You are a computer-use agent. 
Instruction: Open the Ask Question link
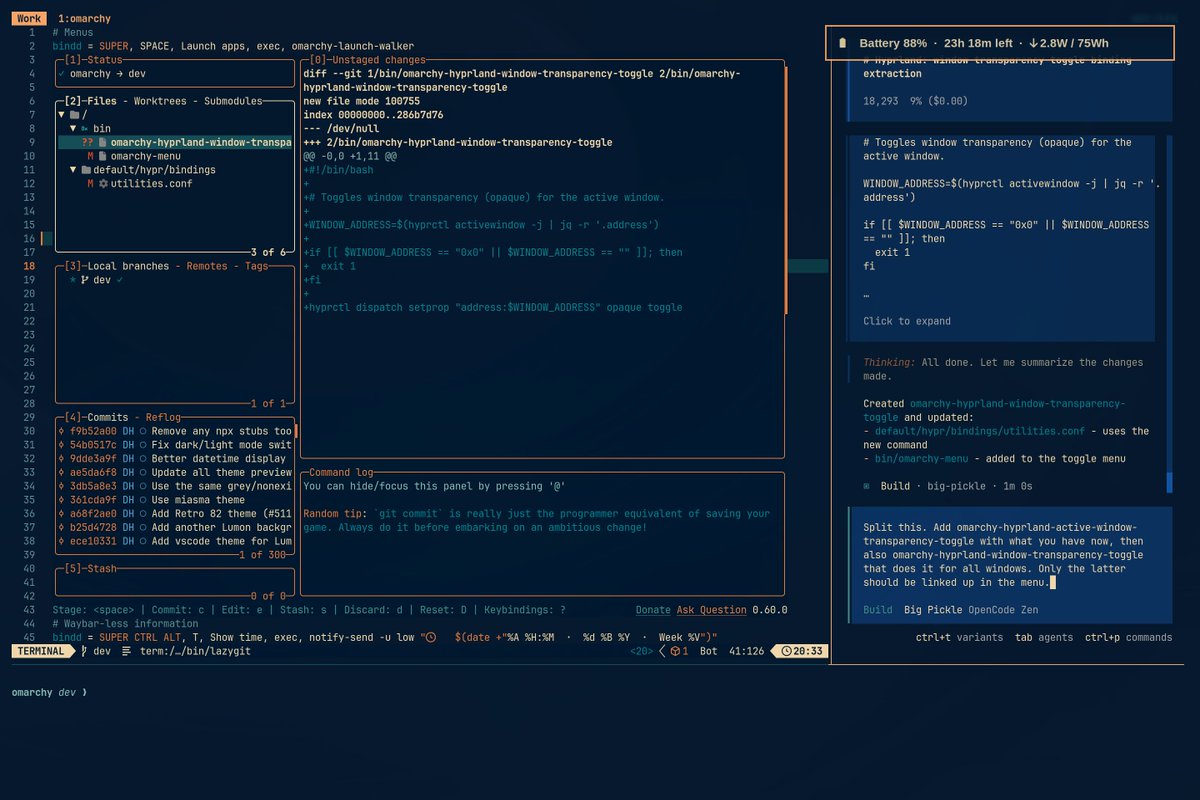[x=712, y=610]
